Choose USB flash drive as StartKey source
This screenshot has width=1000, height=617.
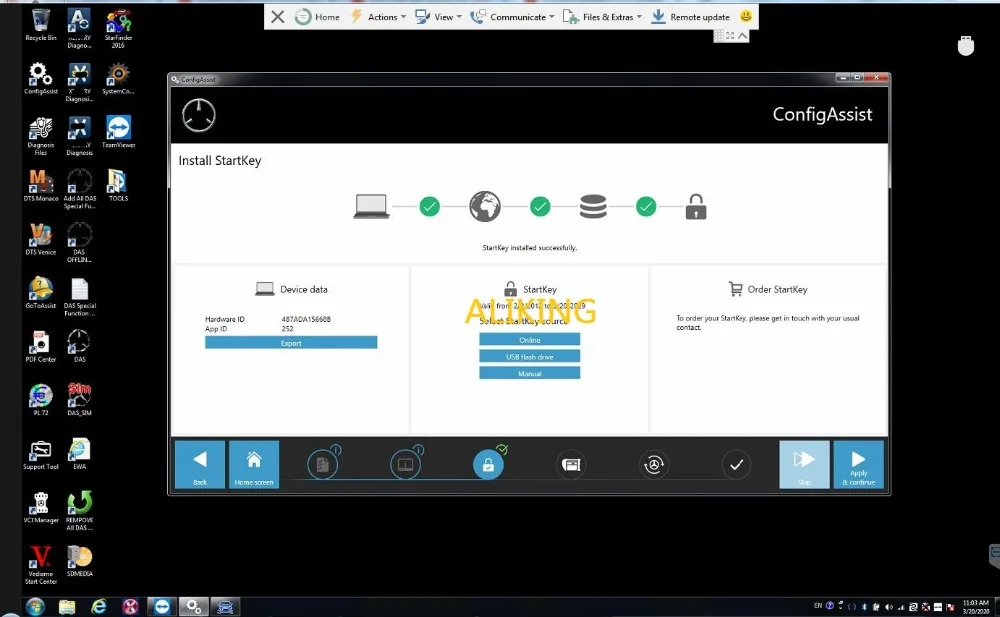(x=529, y=356)
